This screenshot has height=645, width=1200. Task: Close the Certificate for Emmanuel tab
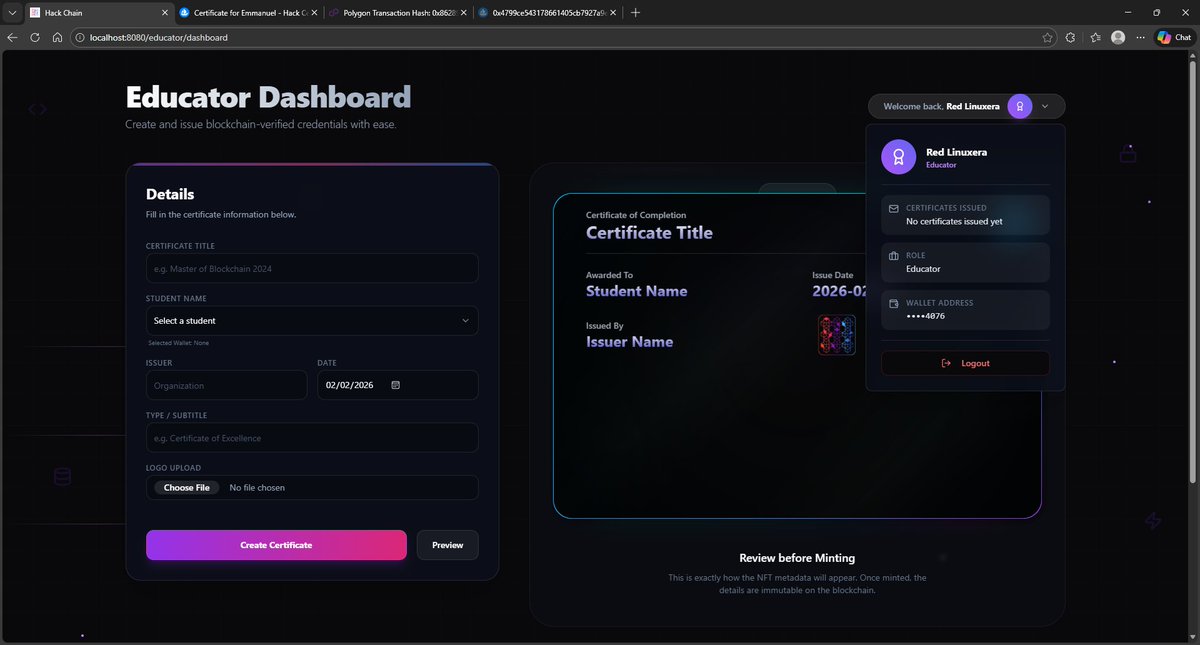click(314, 12)
